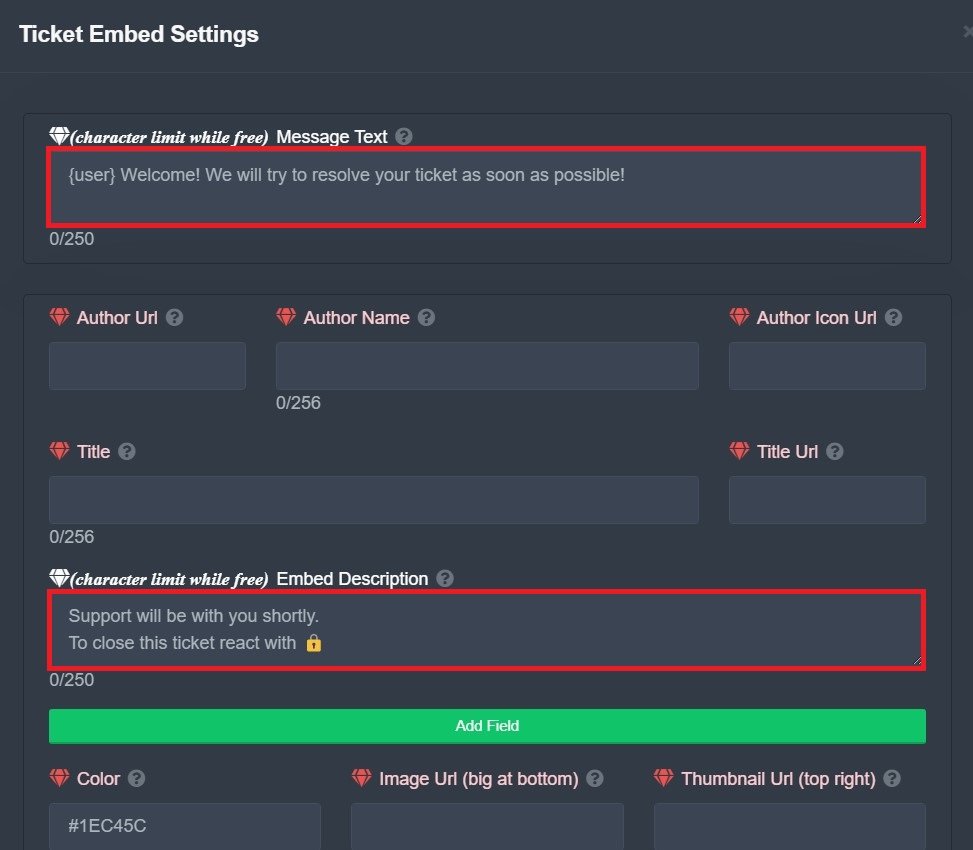Focus the Message Text textarea
Viewport: 973px width, 850px height.
click(485, 187)
